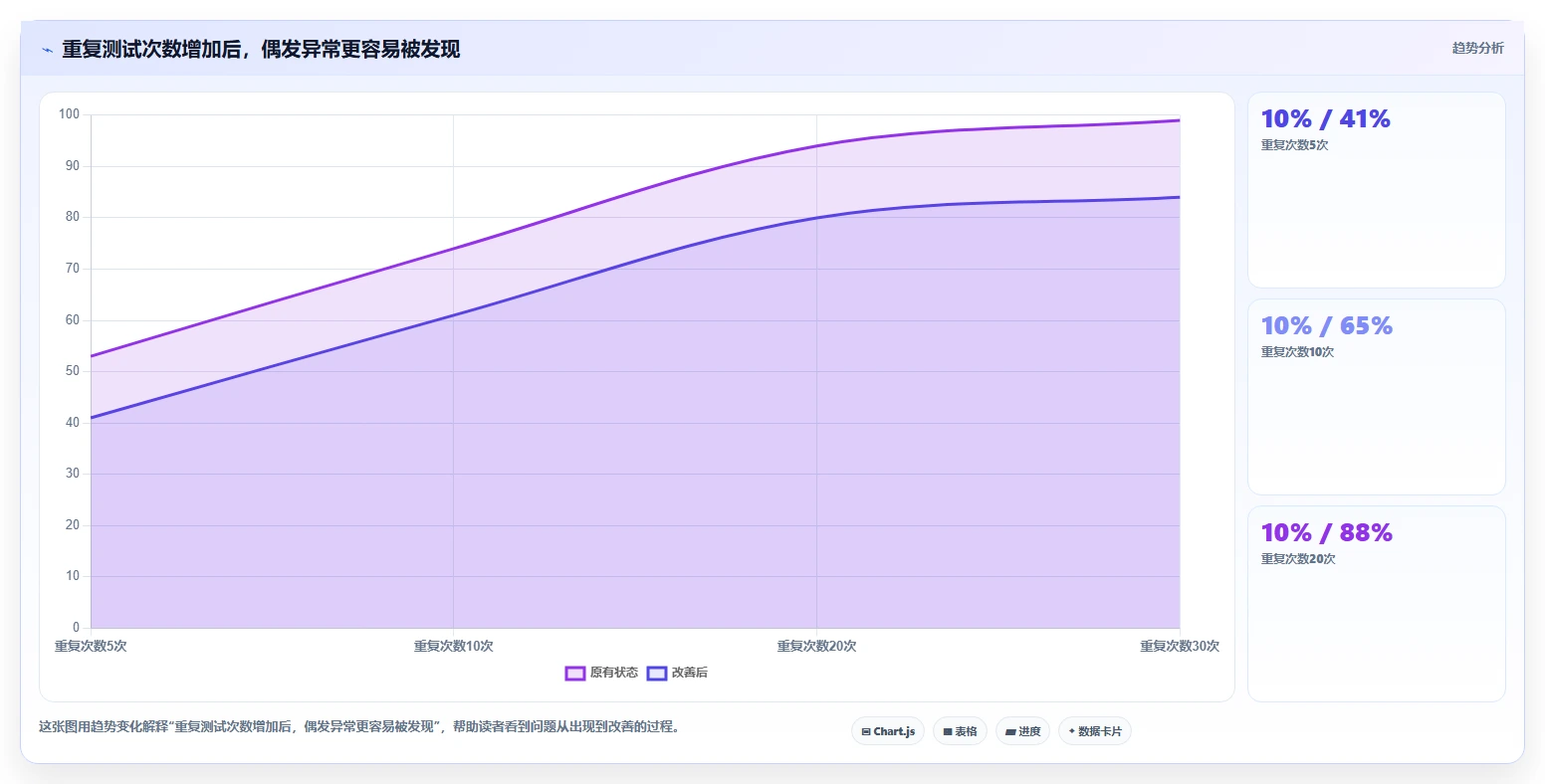
Task: Select the 进度 tag
Action: pyautogui.click(x=1022, y=731)
